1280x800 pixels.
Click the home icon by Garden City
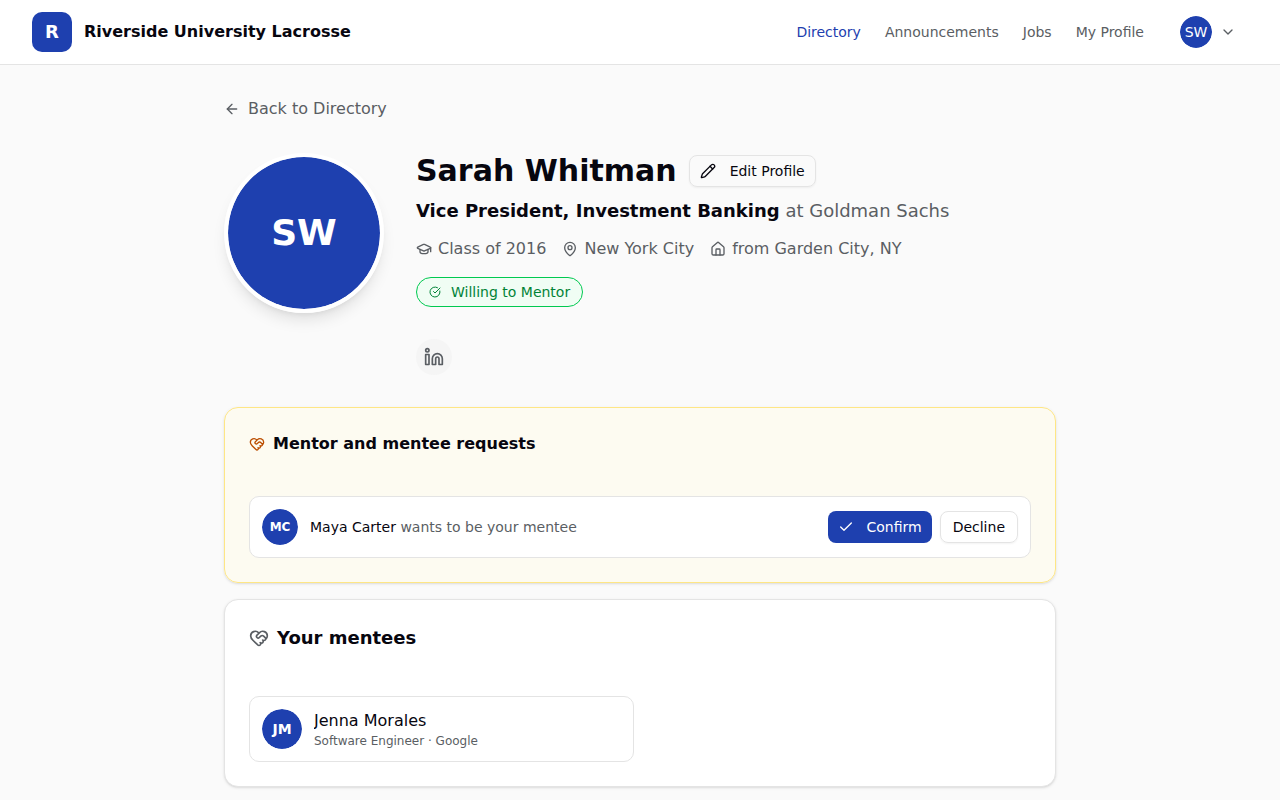(718, 249)
